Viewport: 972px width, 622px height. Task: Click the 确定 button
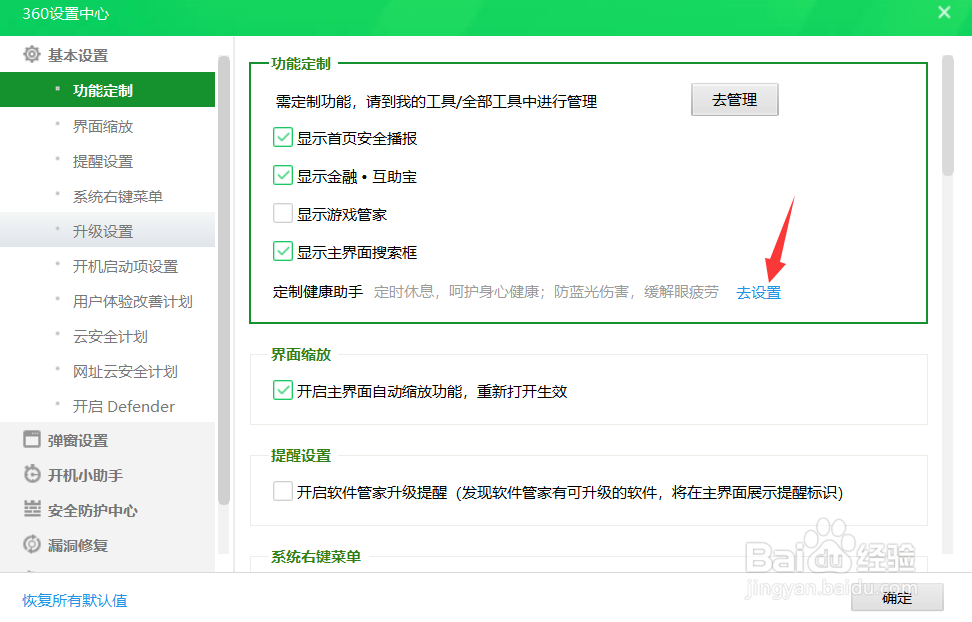coord(897,598)
